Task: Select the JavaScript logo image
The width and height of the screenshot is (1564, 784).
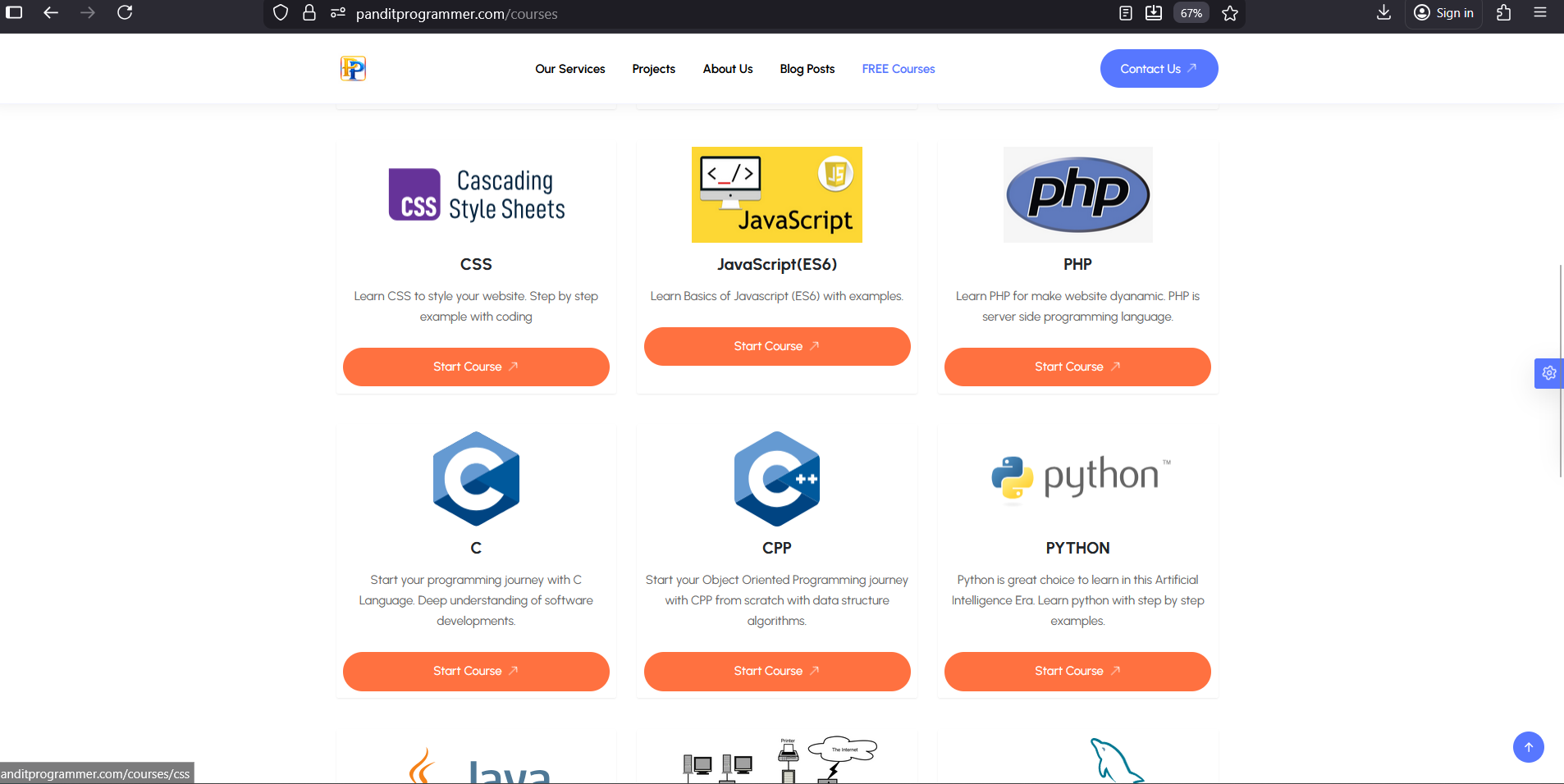Action: [776, 194]
